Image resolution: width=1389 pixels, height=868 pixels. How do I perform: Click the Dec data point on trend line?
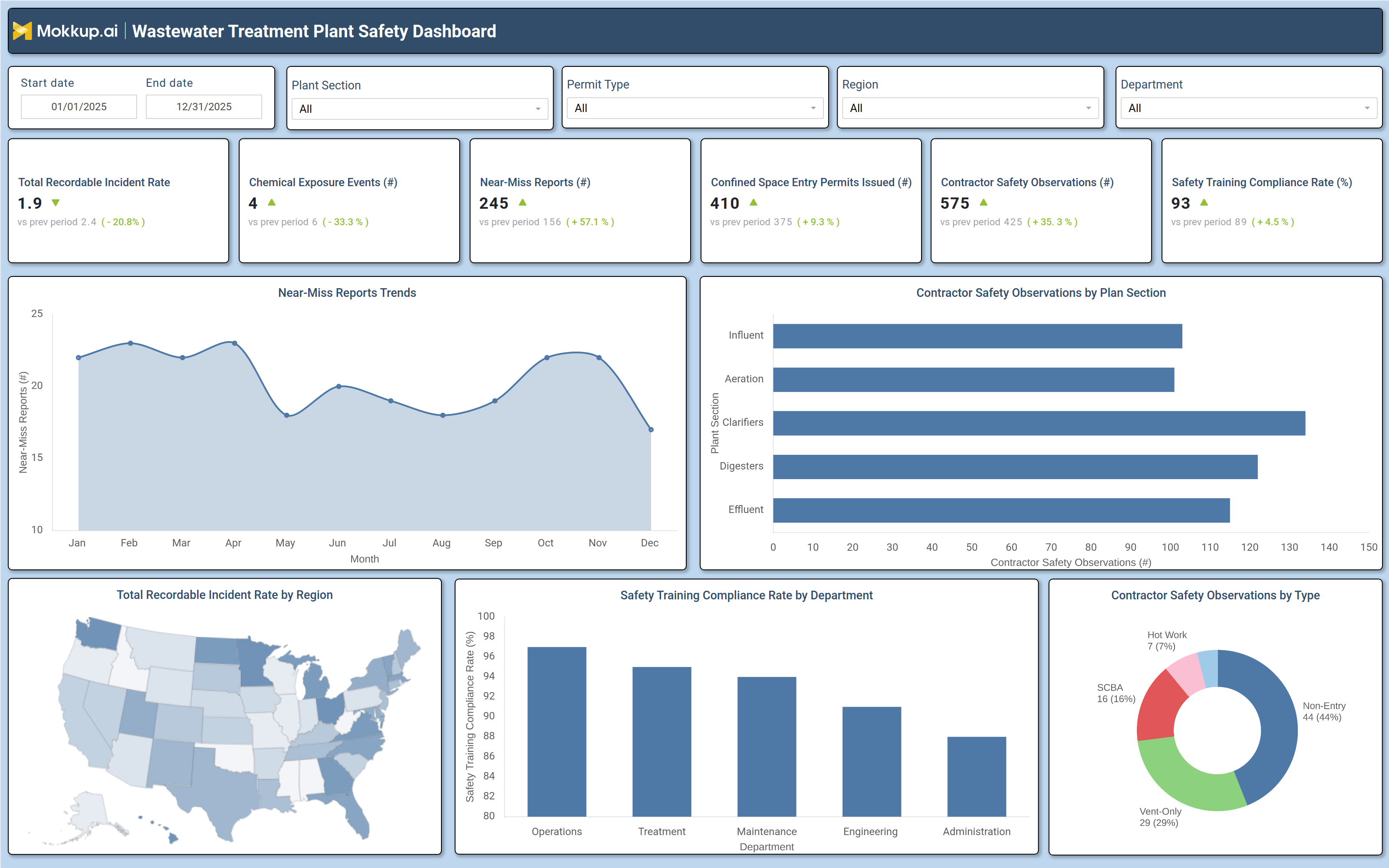[x=651, y=429]
